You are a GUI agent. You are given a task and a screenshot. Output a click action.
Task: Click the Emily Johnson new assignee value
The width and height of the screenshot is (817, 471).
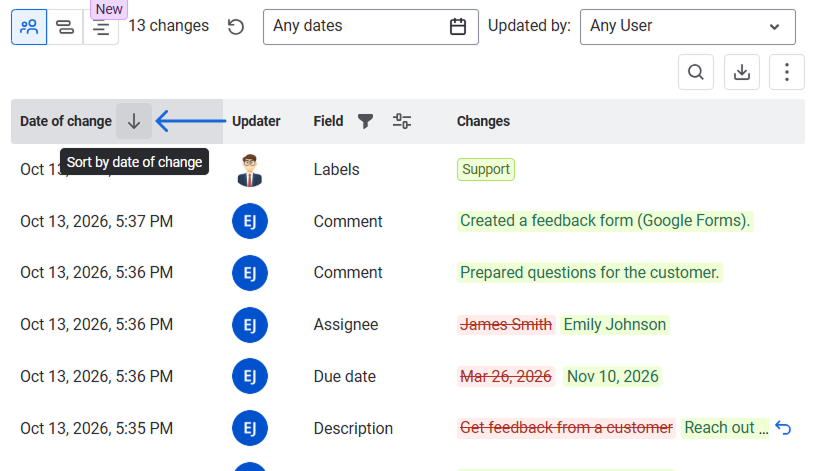(615, 325)
